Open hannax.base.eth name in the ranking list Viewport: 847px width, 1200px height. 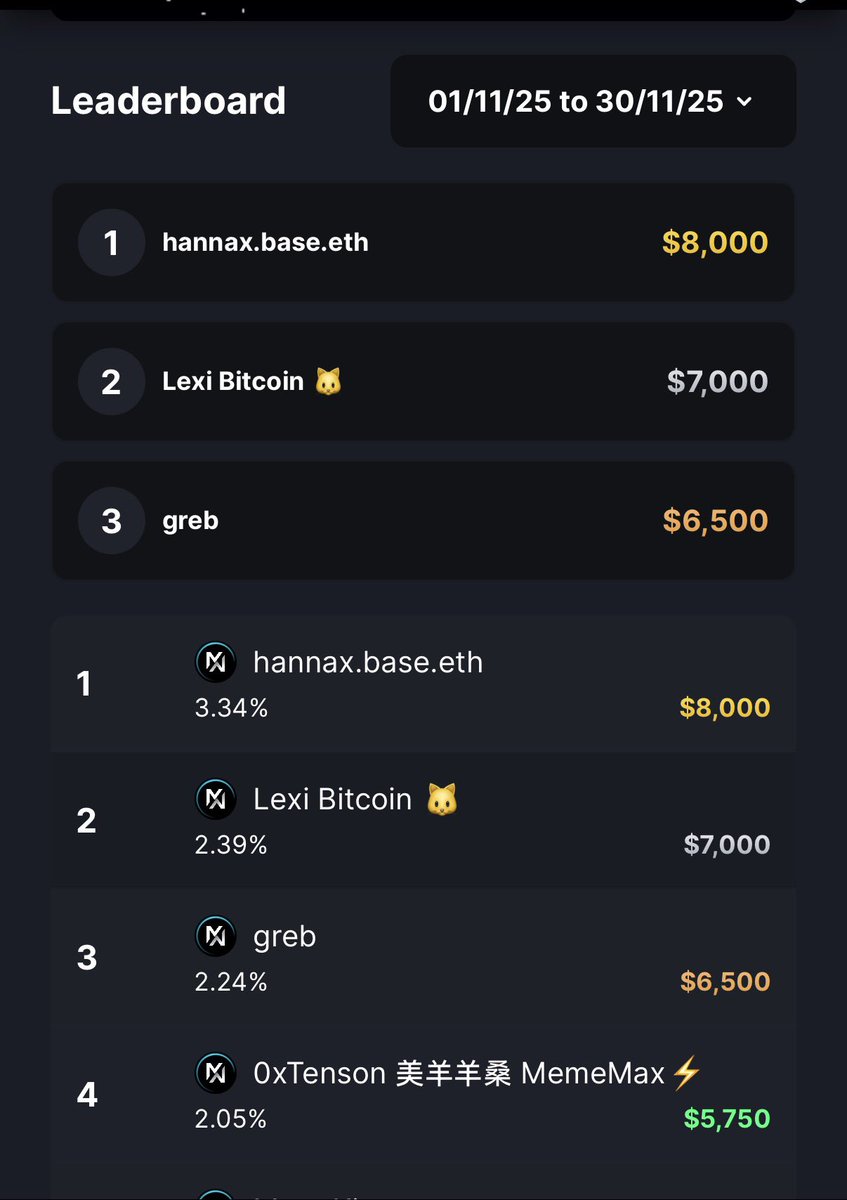pyautogui.click(x=368, y=662)
